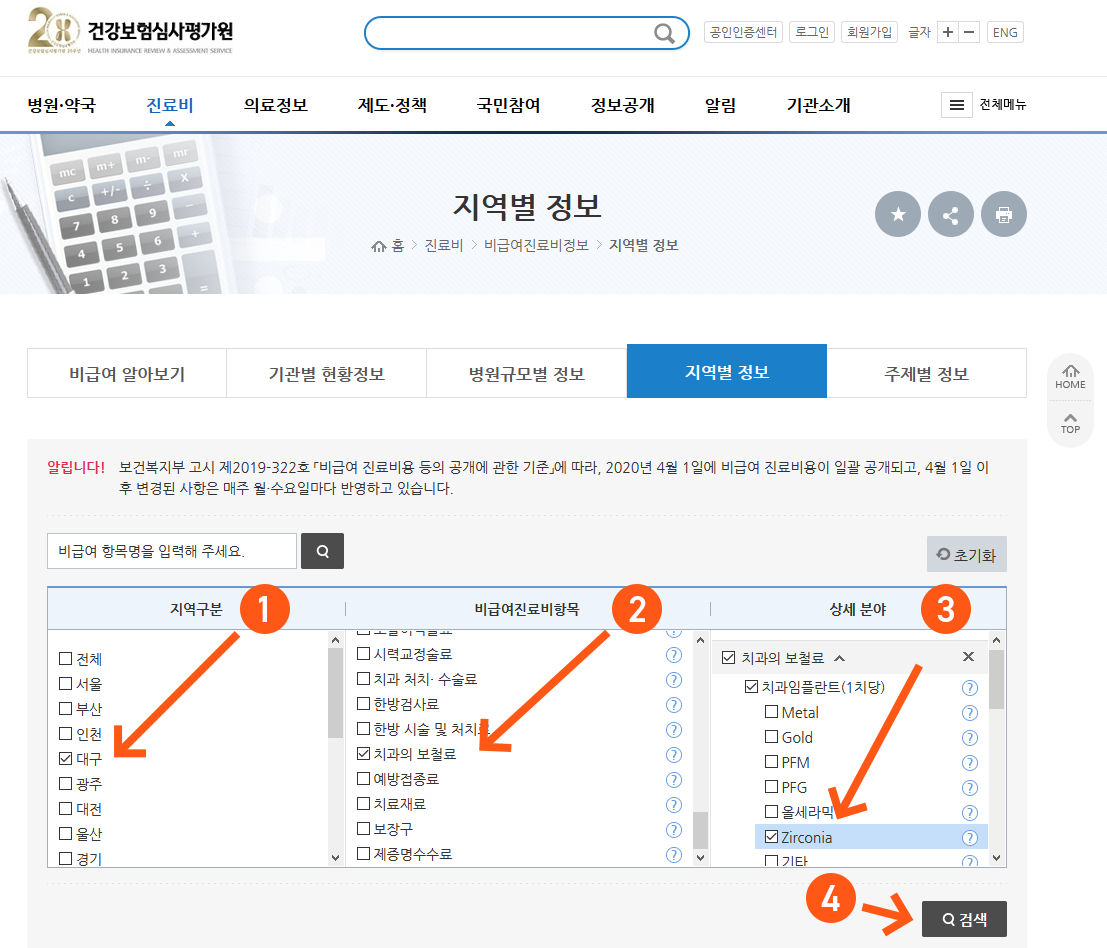
Task: Open 의료정보 main menu
Action: [275, 105]
